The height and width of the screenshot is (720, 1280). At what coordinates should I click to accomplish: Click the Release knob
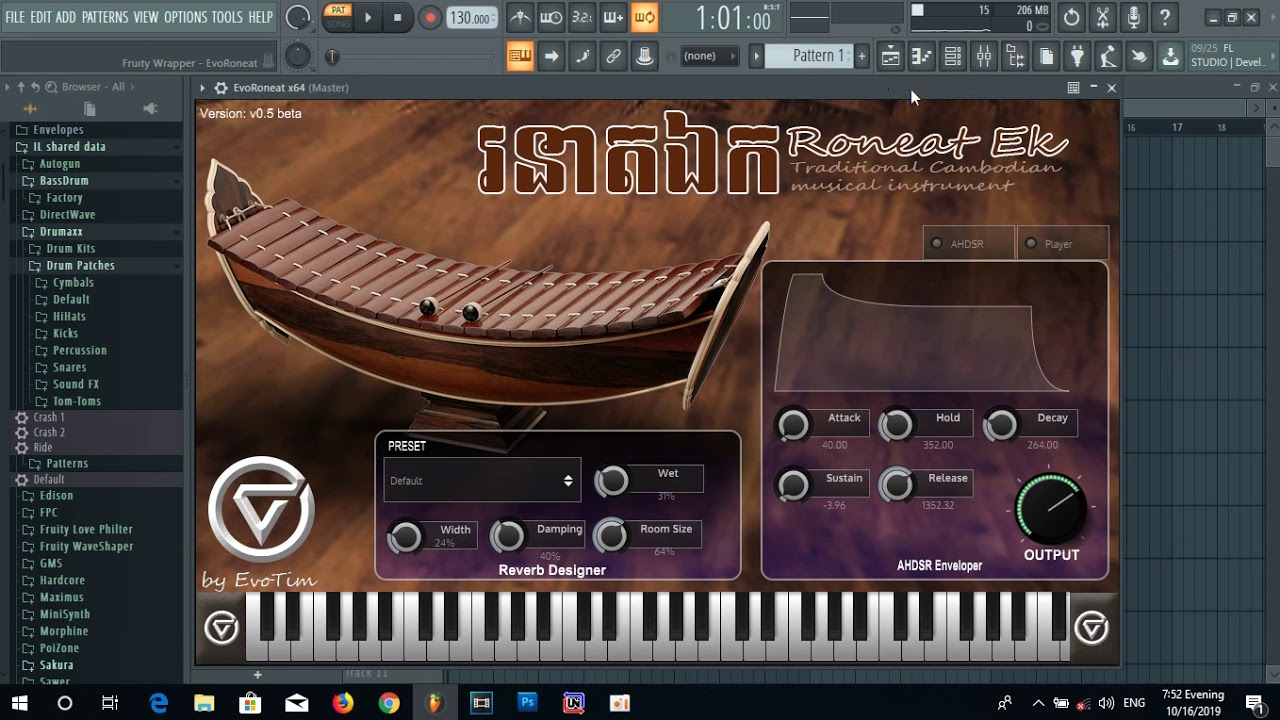coord(897,485)
